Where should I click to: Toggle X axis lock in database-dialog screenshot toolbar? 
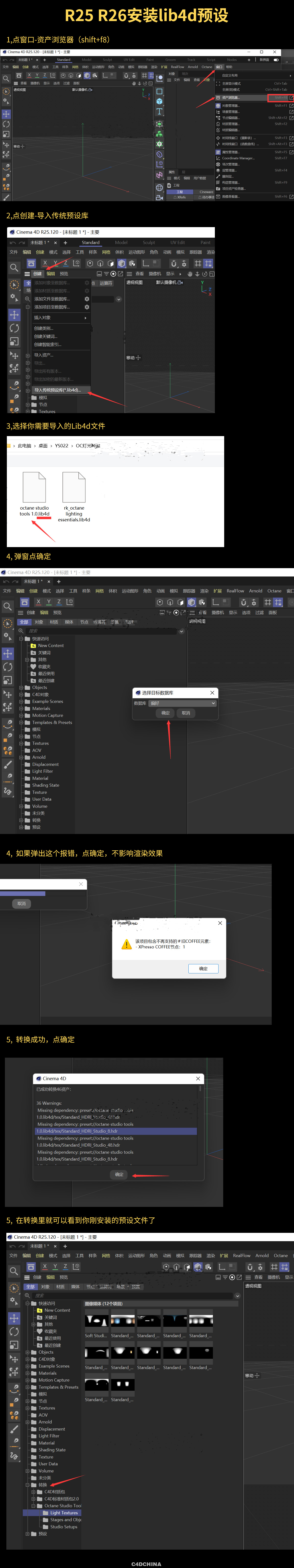[38, 602]
